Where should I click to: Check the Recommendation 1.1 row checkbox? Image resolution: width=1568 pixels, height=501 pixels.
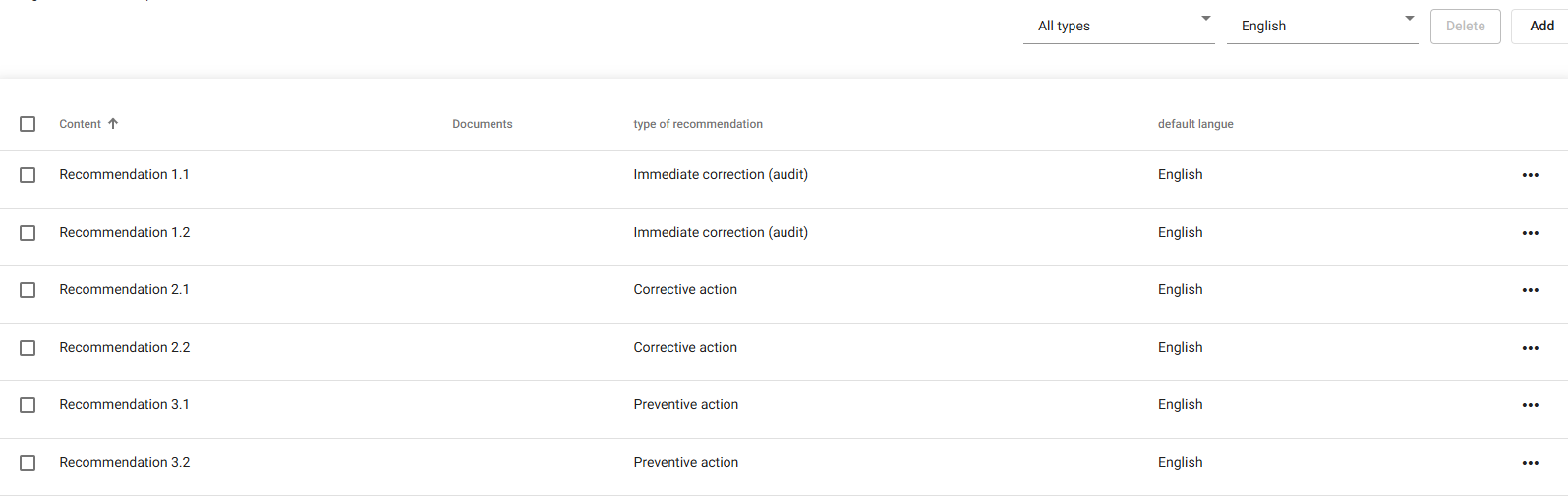(x=28, y=175)
